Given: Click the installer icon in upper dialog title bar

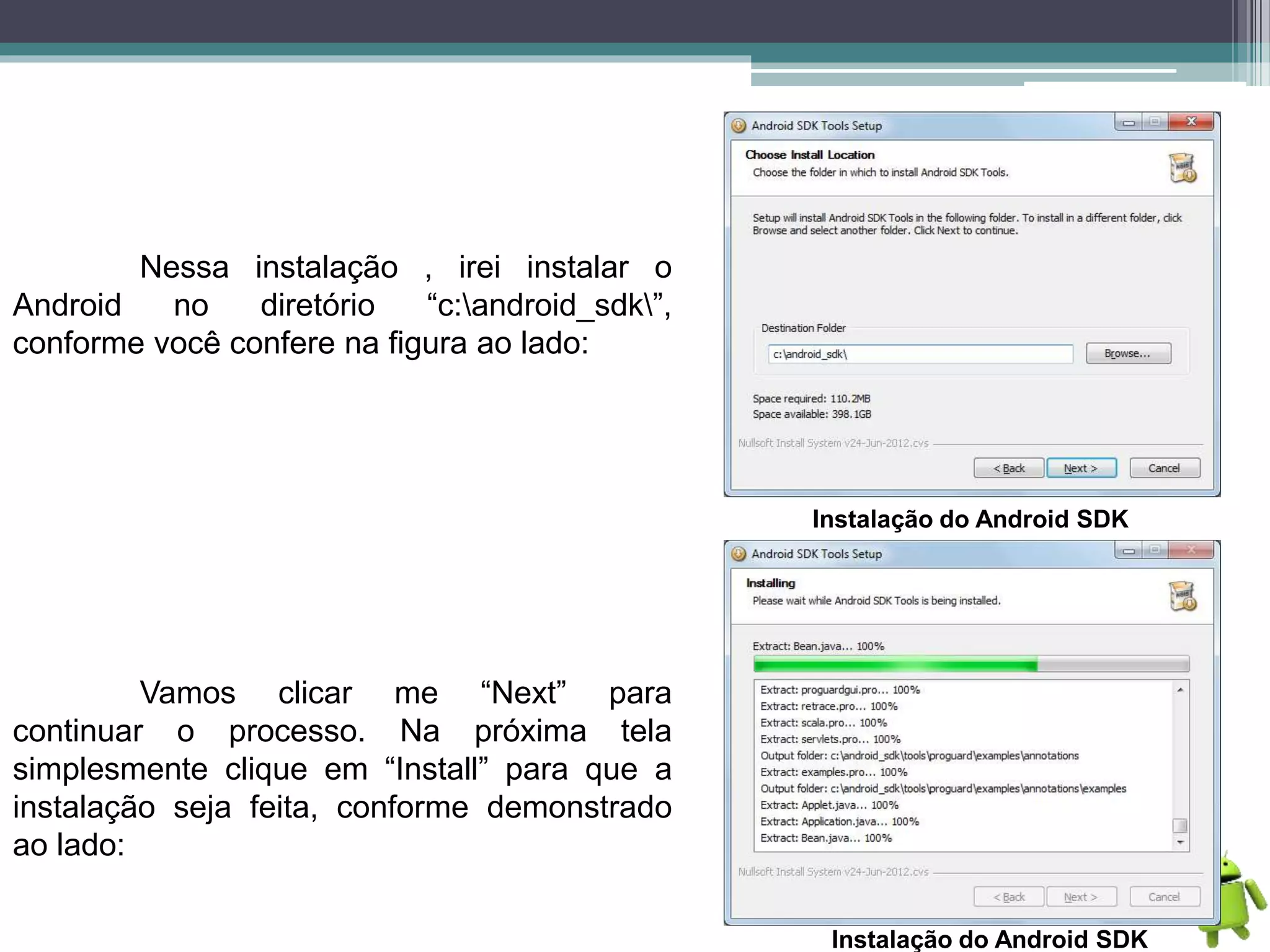Looking at the screenshot, I should (739, 125).
